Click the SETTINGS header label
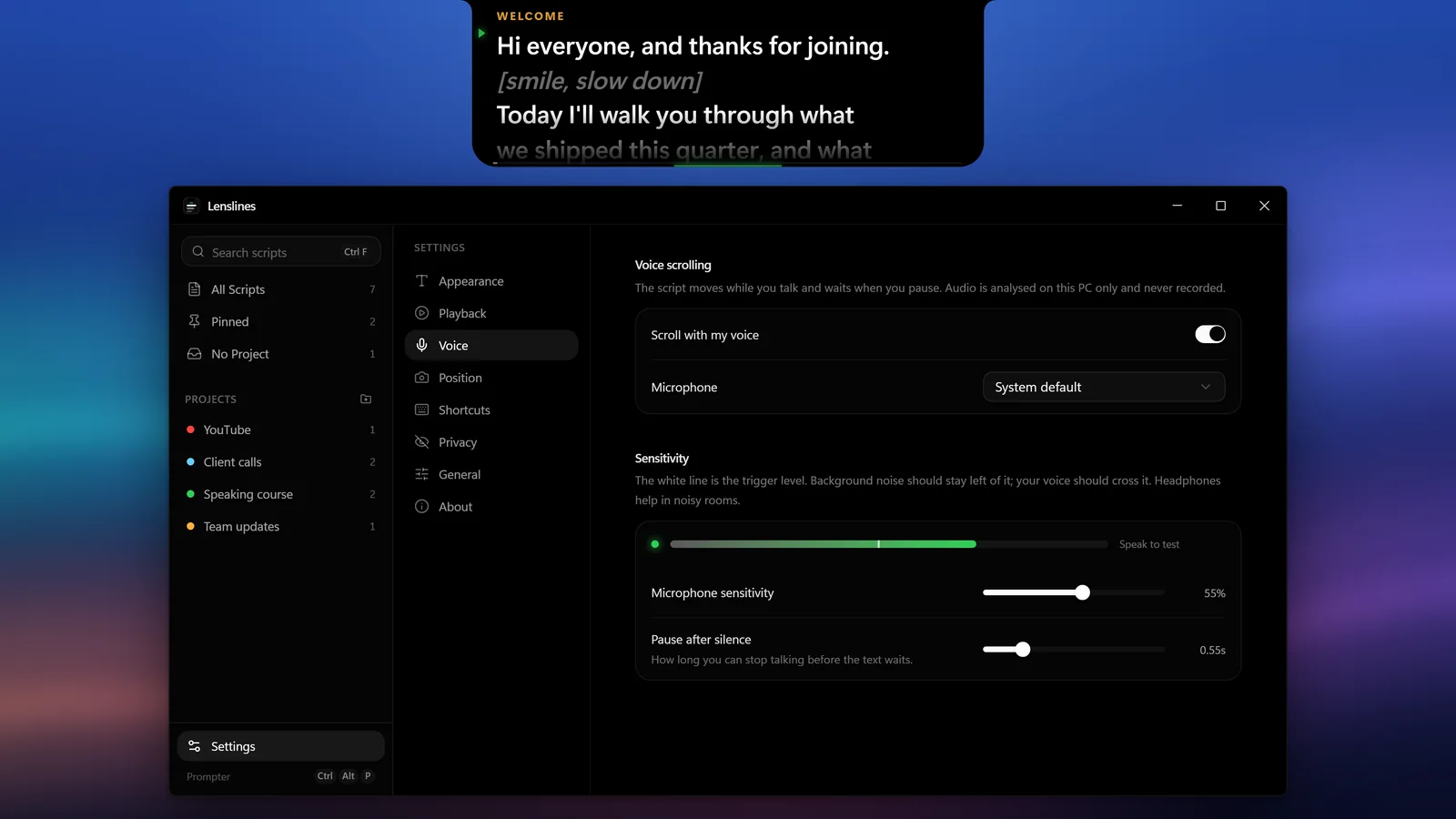This screenshot has width=1456, height=819. coord(440,248)
